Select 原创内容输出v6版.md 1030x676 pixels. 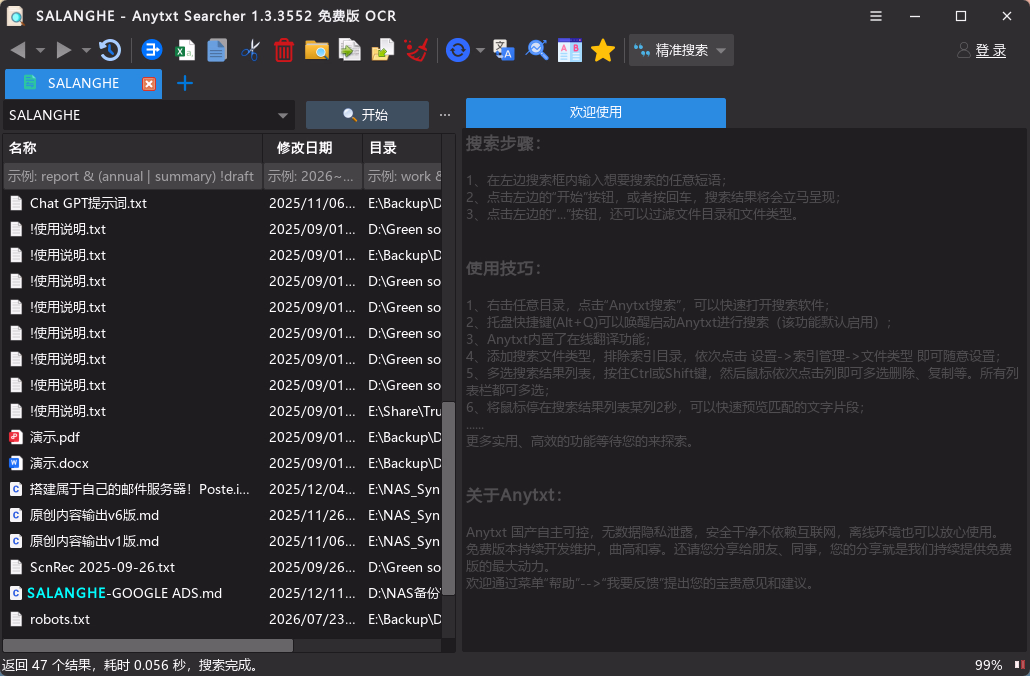pos(223,515)
